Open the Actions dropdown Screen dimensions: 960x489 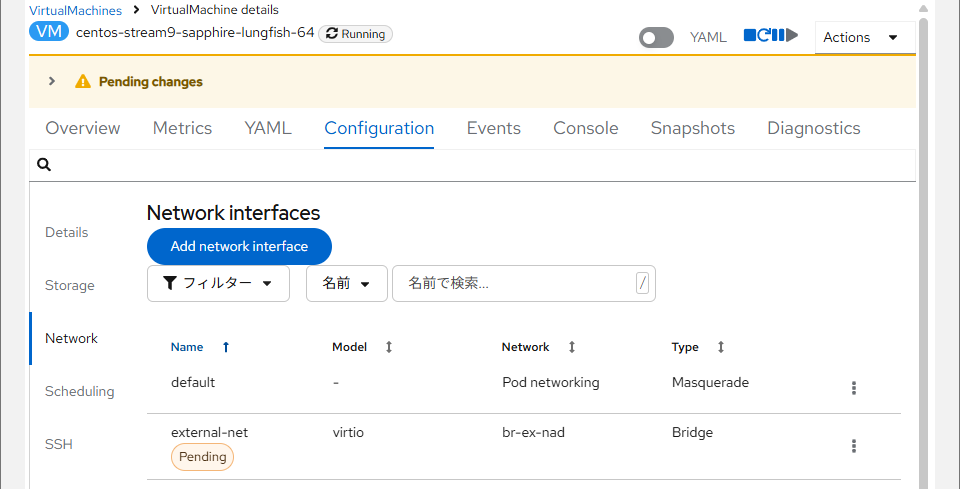coord(864,37)
